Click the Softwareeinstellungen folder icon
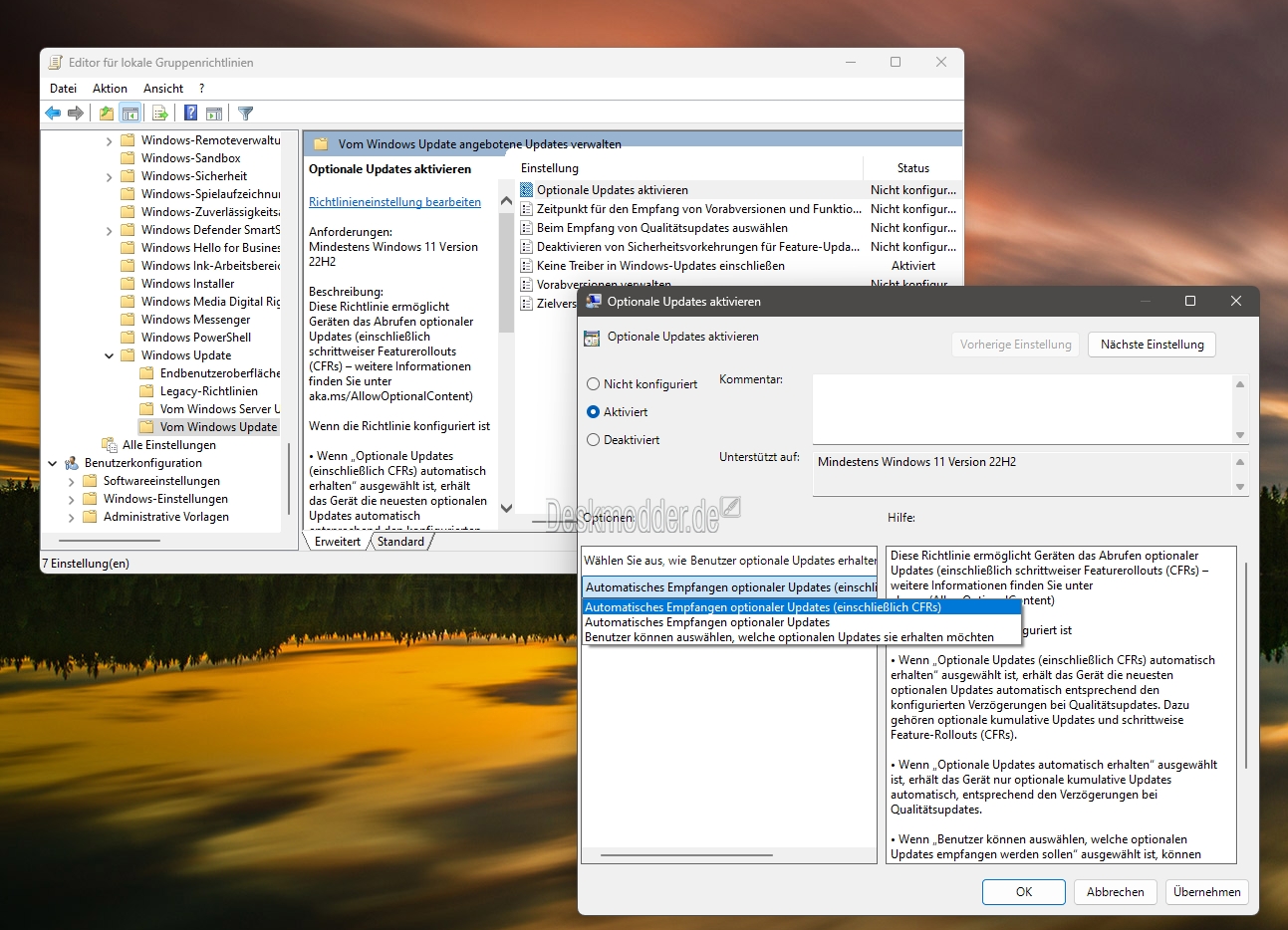Screen dimensions: 1288x930 click(x=90, y=481)
